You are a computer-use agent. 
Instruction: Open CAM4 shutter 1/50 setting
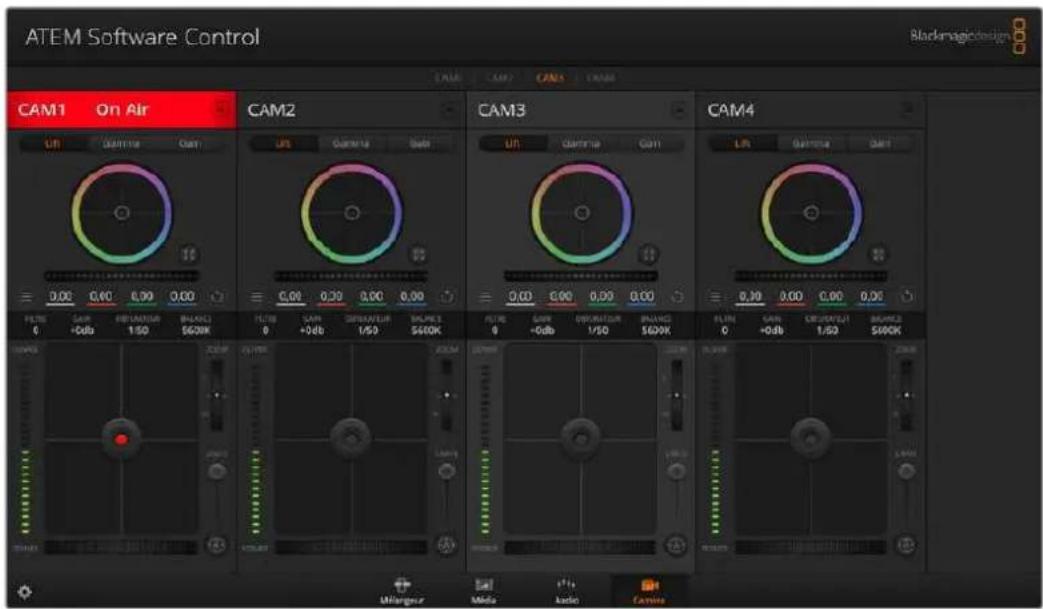tap(827, 326)
